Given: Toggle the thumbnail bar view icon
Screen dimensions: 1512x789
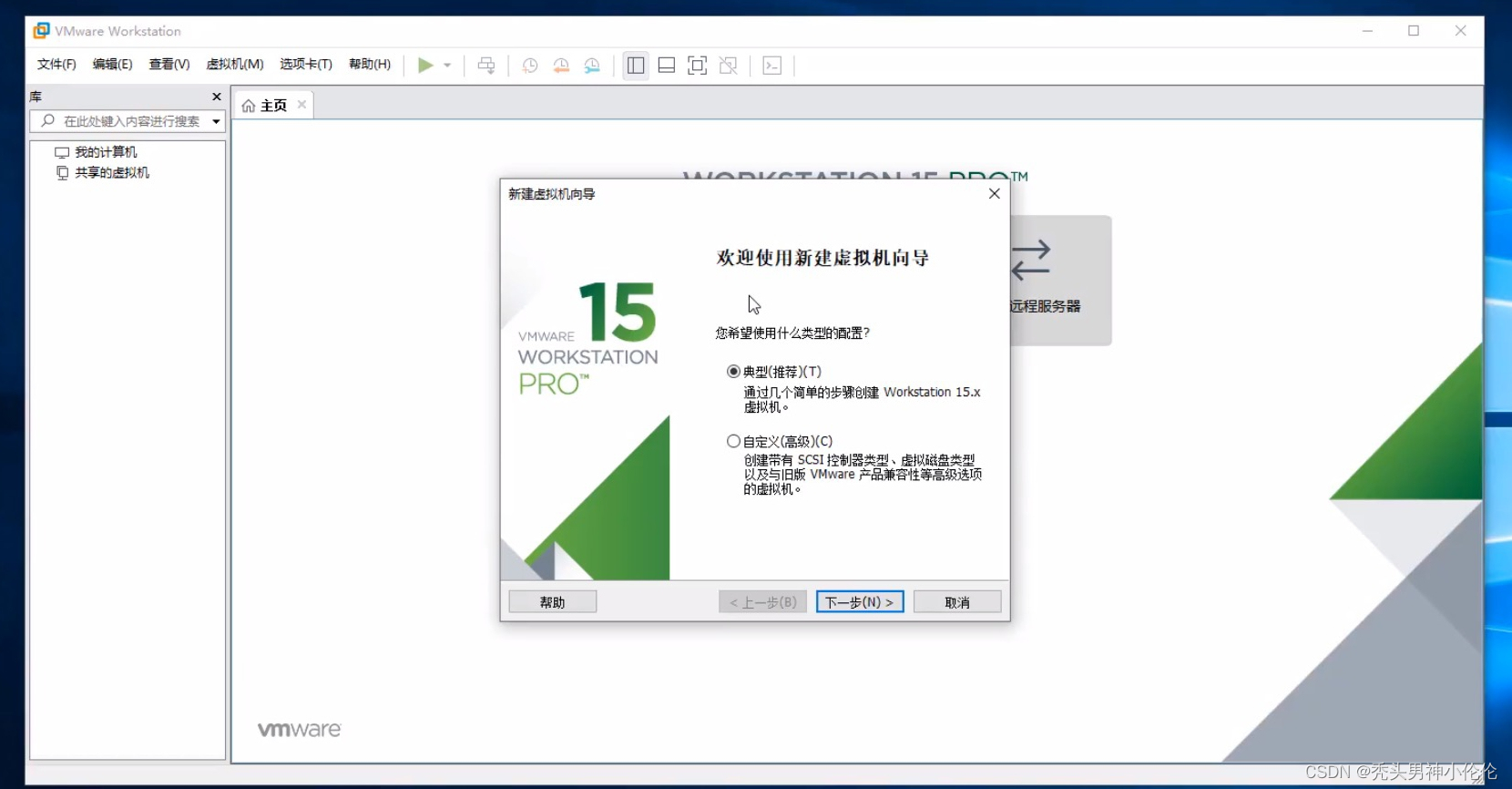Looking at the screenshot, I should click(667, 66).
